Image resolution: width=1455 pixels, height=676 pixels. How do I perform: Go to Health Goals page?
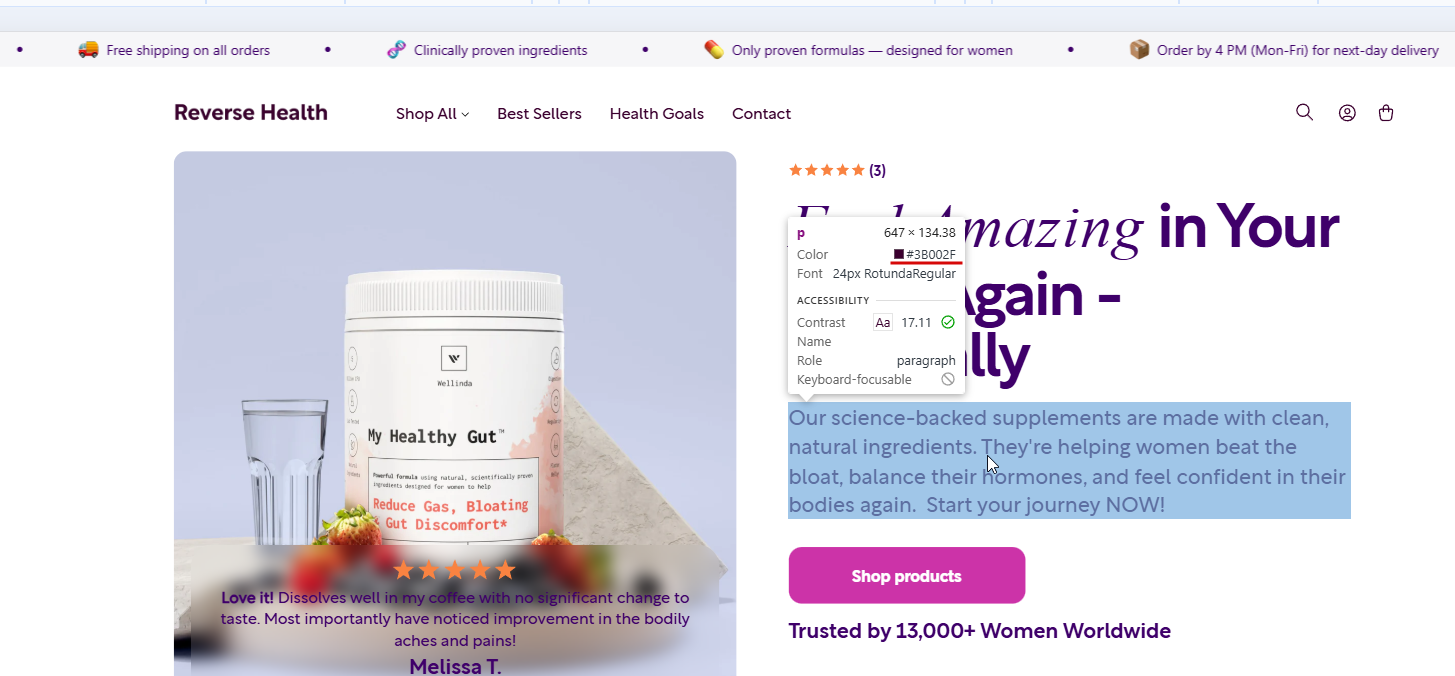pos(657,114)
